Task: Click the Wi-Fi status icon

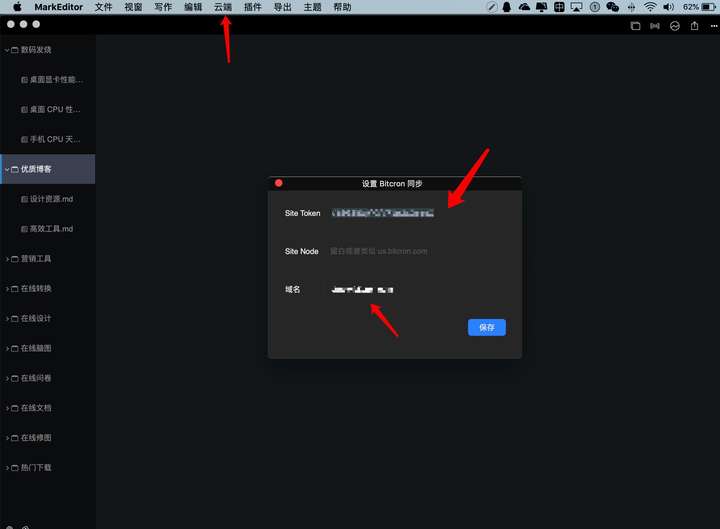Action: (650, 7)
